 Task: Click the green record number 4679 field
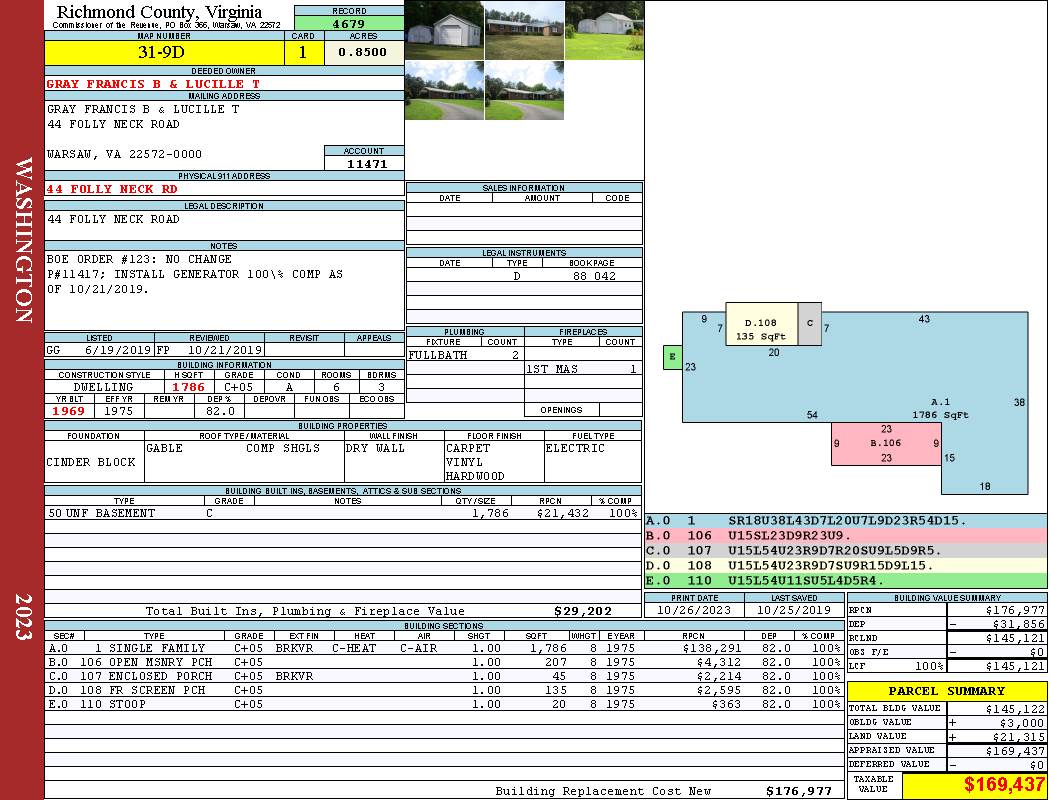click(349, 23)
